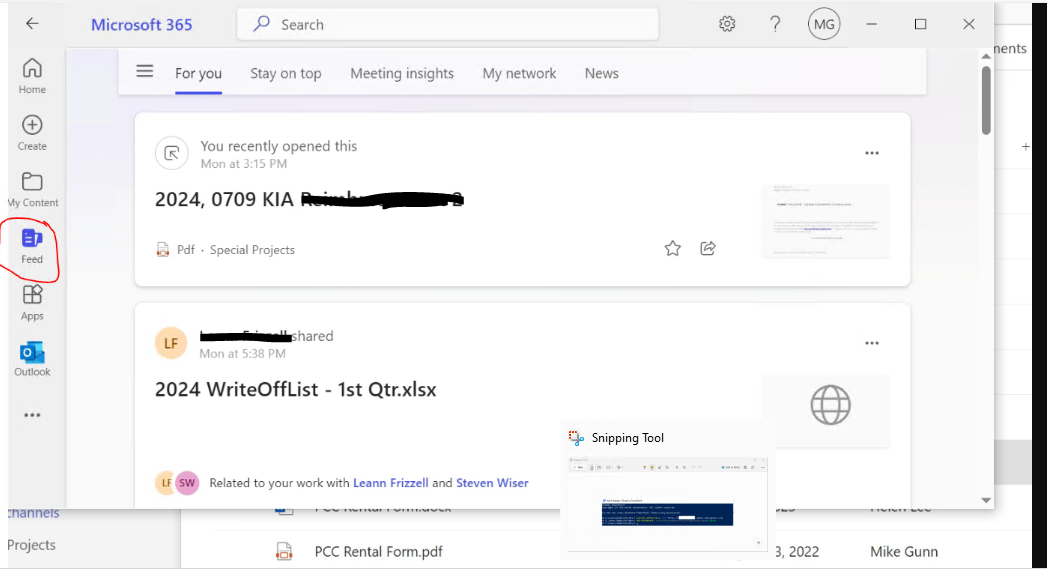
Task: Click the PCC Rental Form.pdf file icon
Action: [x=284, y=552]
